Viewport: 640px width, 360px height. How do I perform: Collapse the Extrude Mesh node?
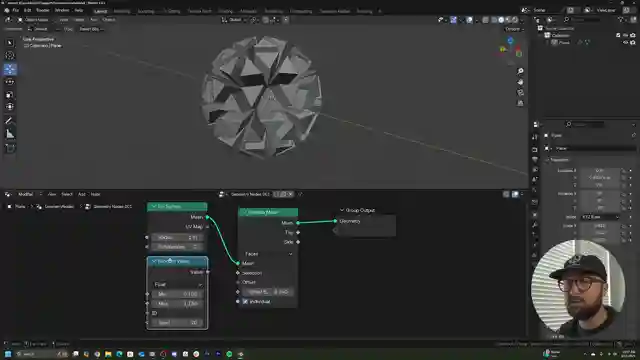click(x=245, y=212)
